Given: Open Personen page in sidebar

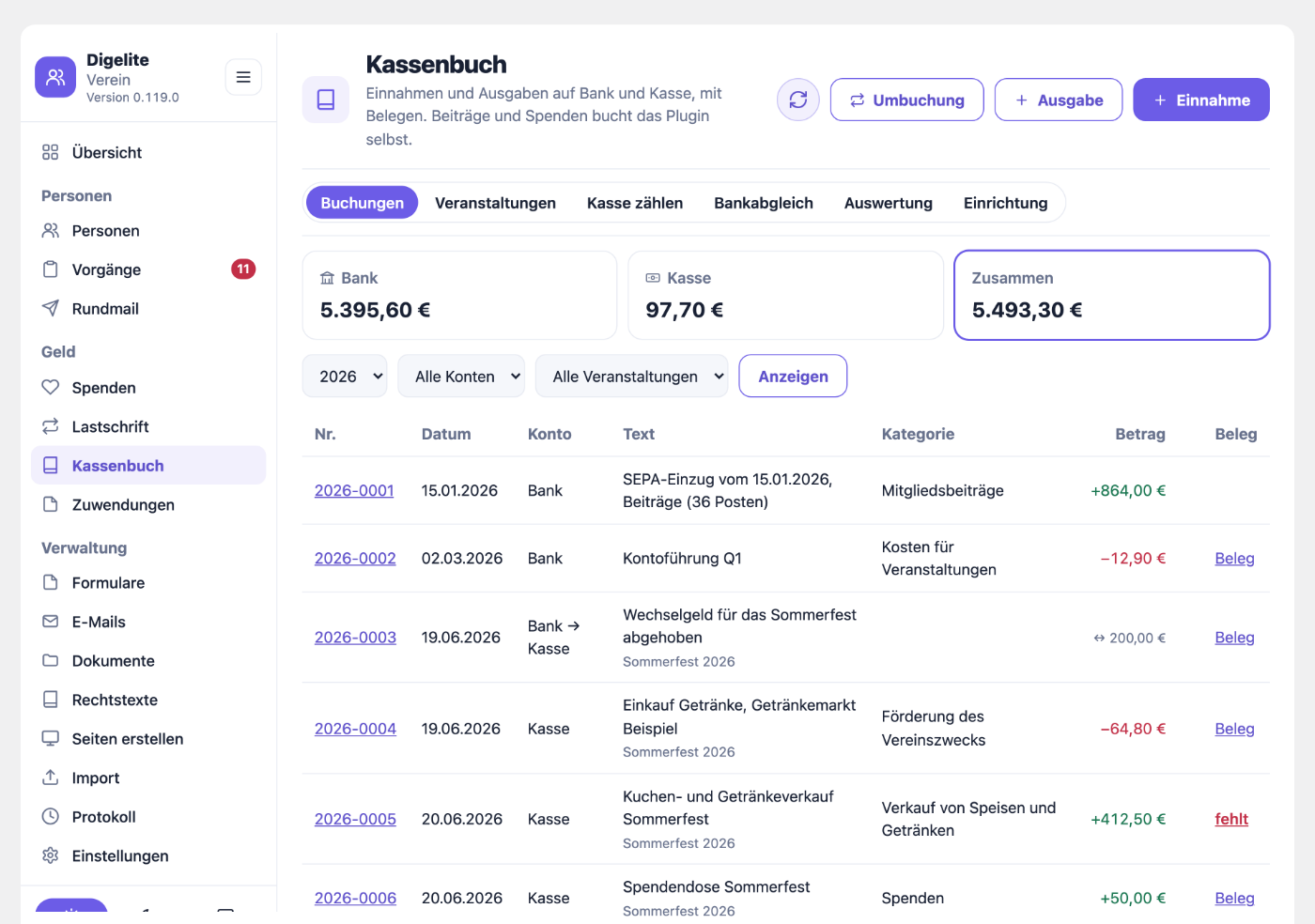Looking at the screenshot, I should [x=148, y=231].
